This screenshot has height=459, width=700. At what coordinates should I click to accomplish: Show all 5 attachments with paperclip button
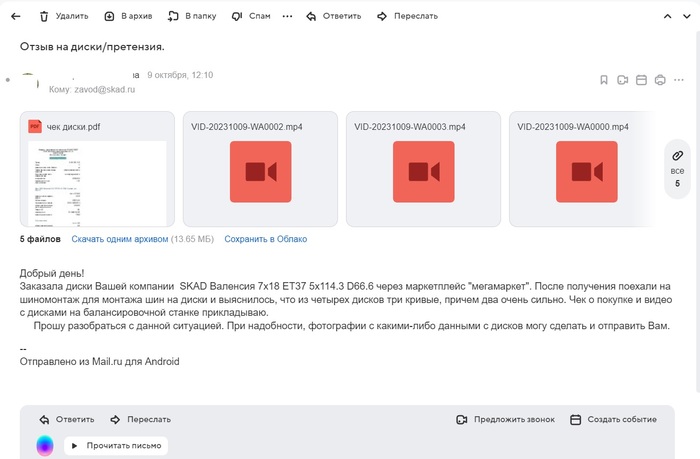pyautogui.click(x=677, y=169)
